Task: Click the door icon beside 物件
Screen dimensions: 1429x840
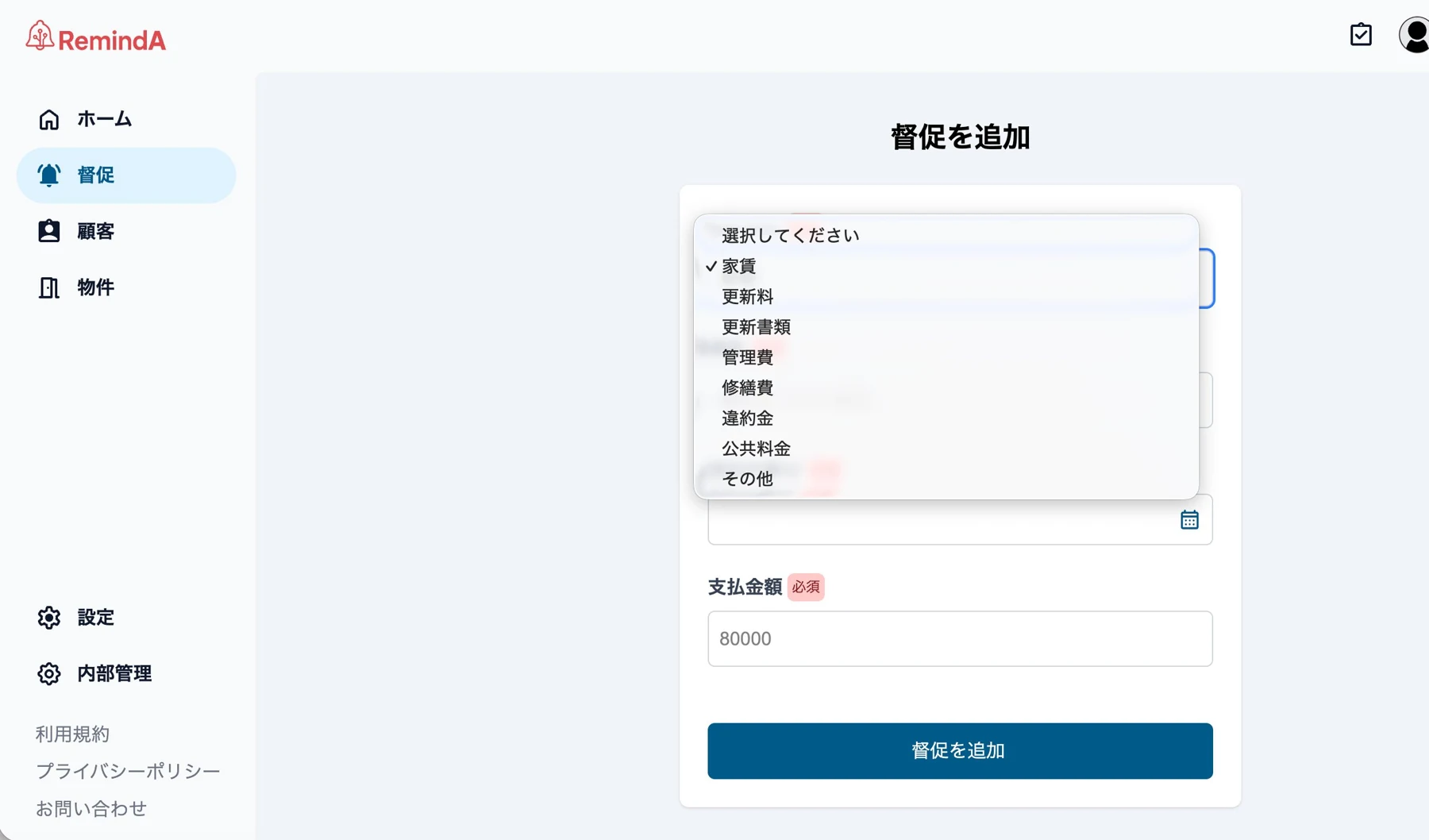Action: point(49,287)
